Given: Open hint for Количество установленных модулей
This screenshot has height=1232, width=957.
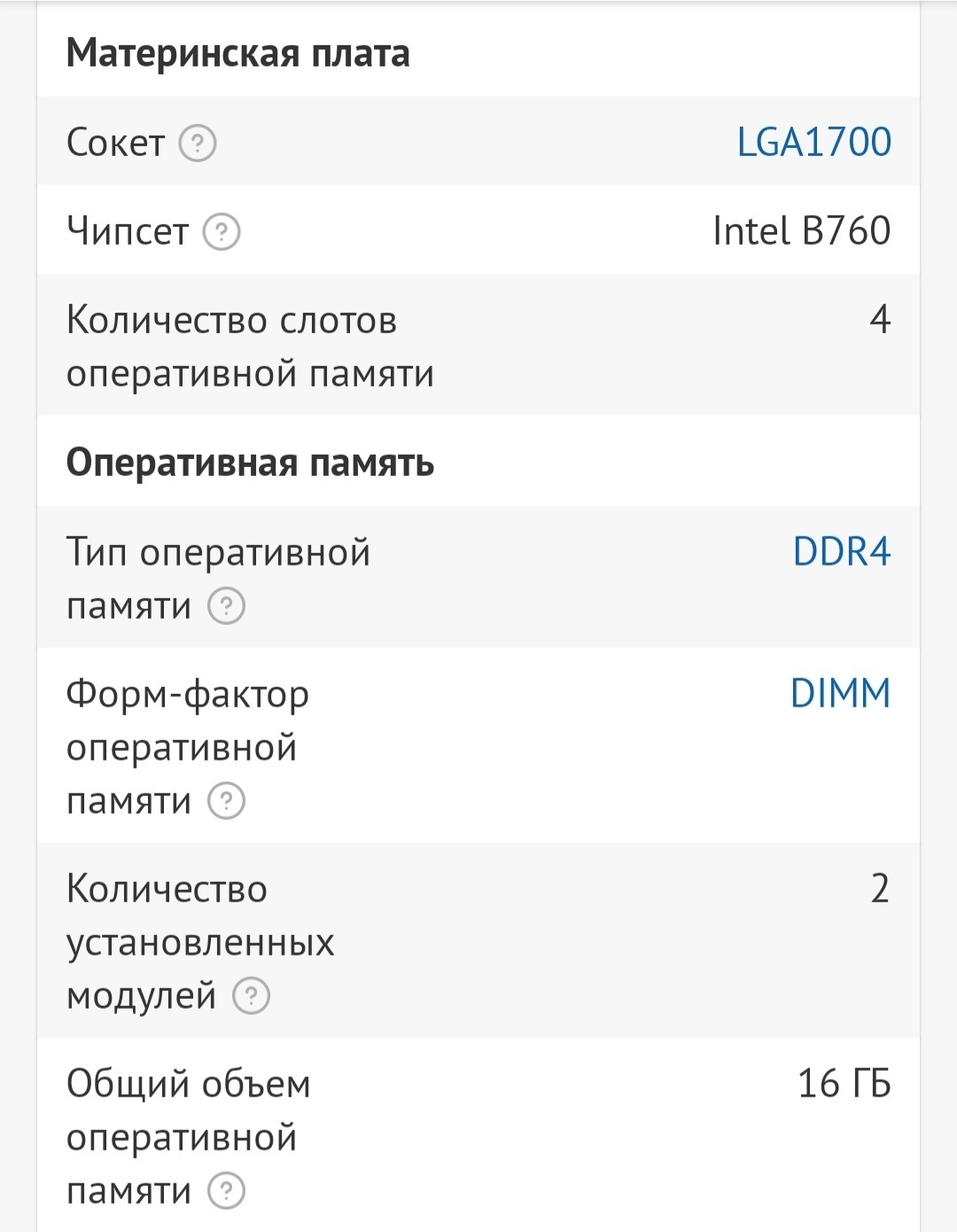Looking at the screenshot, I should pos(251,996).
